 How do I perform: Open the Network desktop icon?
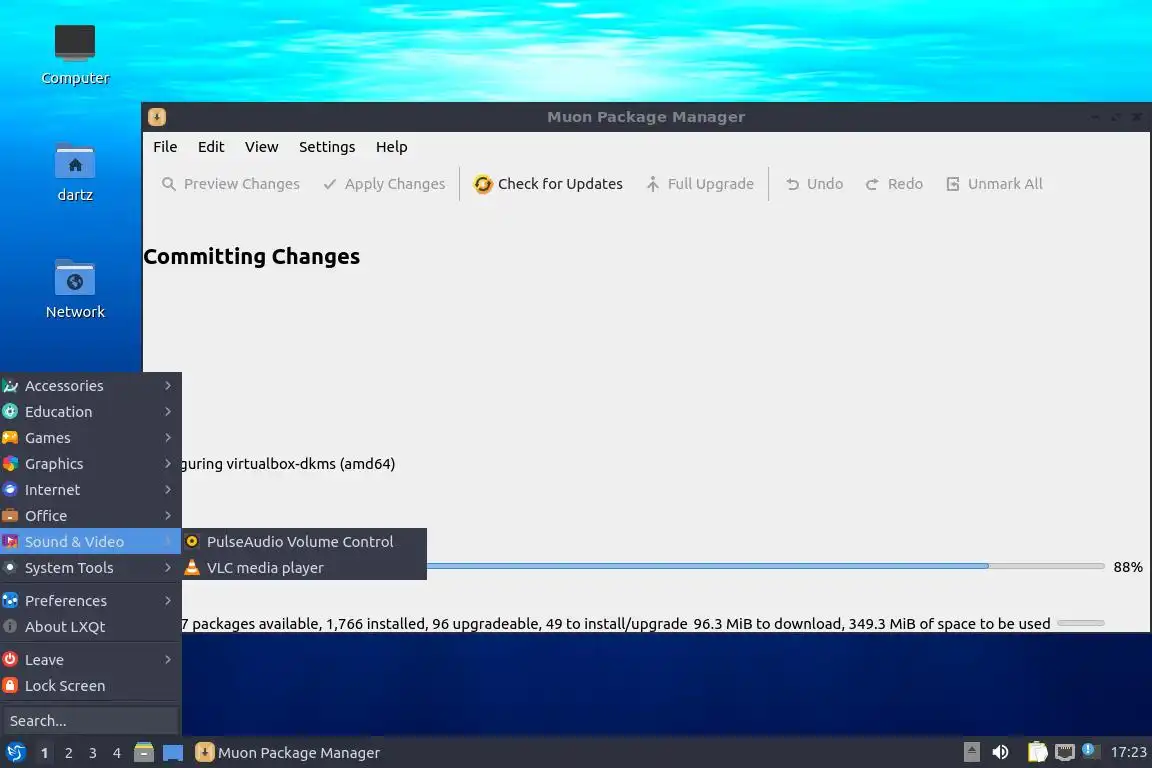pyautogui.click(x=75, y=277)
